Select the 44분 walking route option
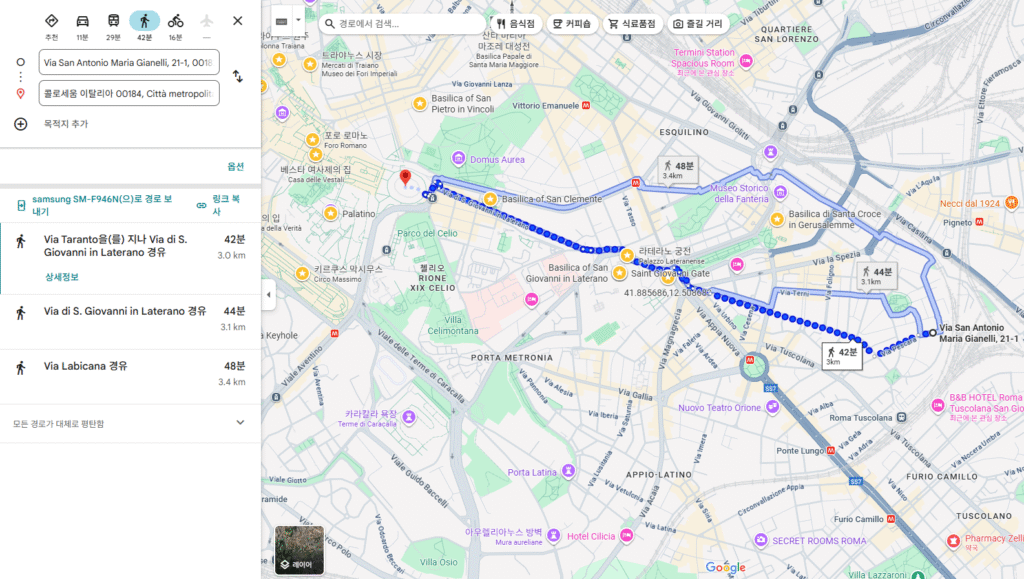The image size is (1024, 579). pyautogui.click(x=130, y=312)
